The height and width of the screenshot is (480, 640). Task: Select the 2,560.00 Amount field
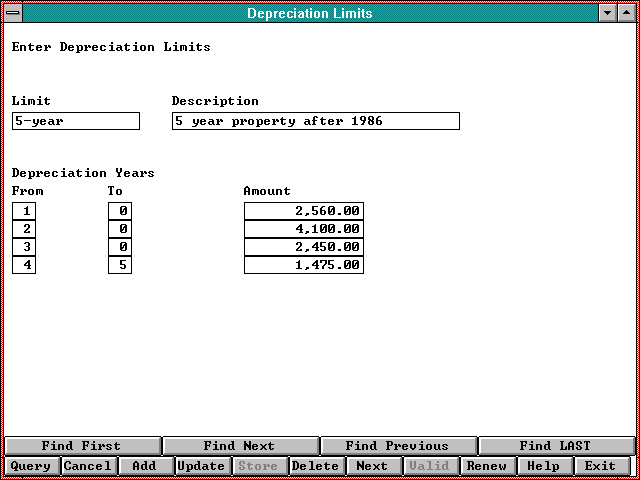click(303, 210)
